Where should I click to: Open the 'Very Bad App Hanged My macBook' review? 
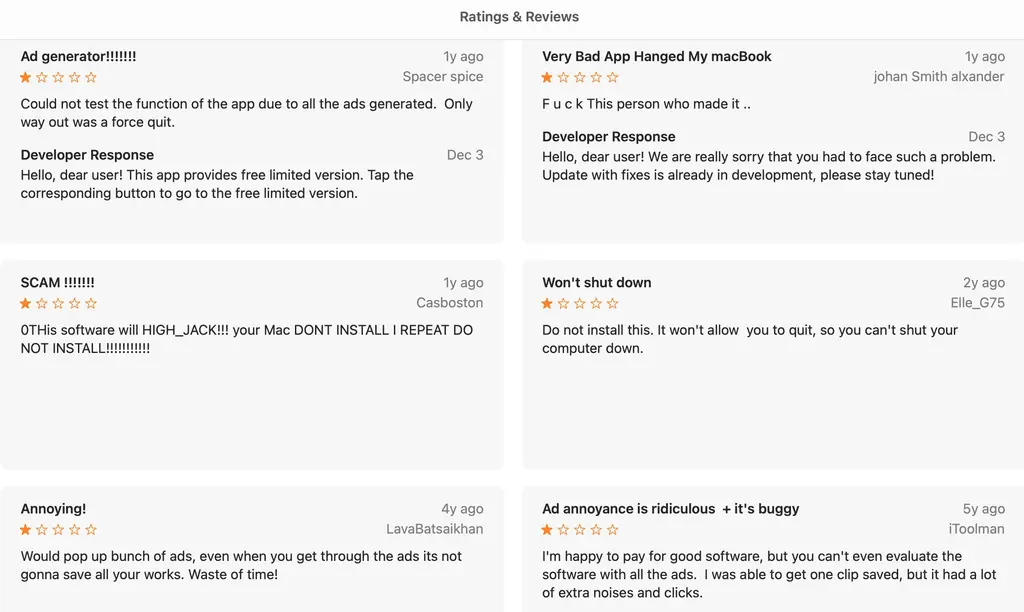click(657, 56)
